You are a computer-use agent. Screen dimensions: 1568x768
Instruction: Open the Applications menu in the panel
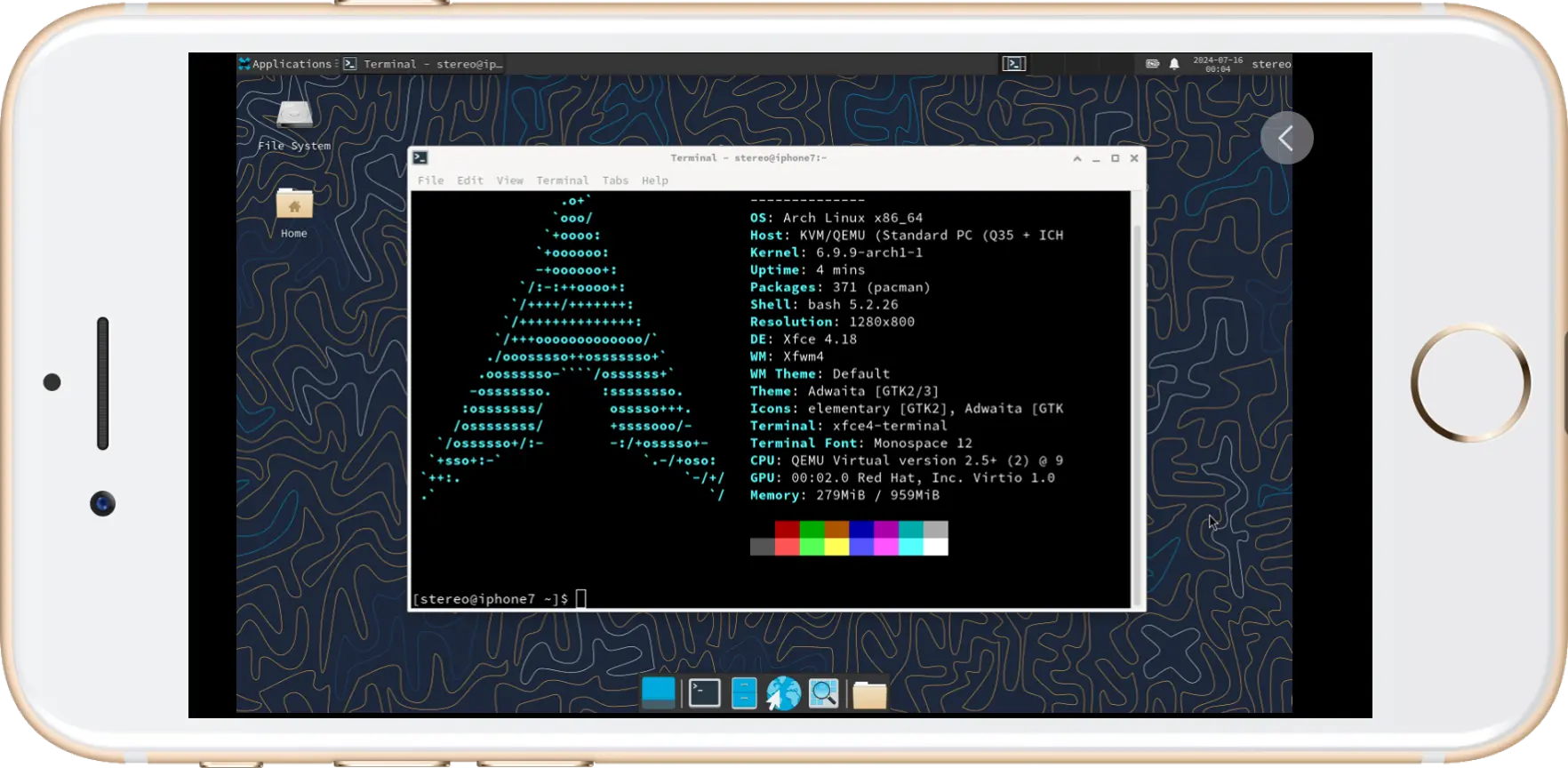click(x=285, y=64)
